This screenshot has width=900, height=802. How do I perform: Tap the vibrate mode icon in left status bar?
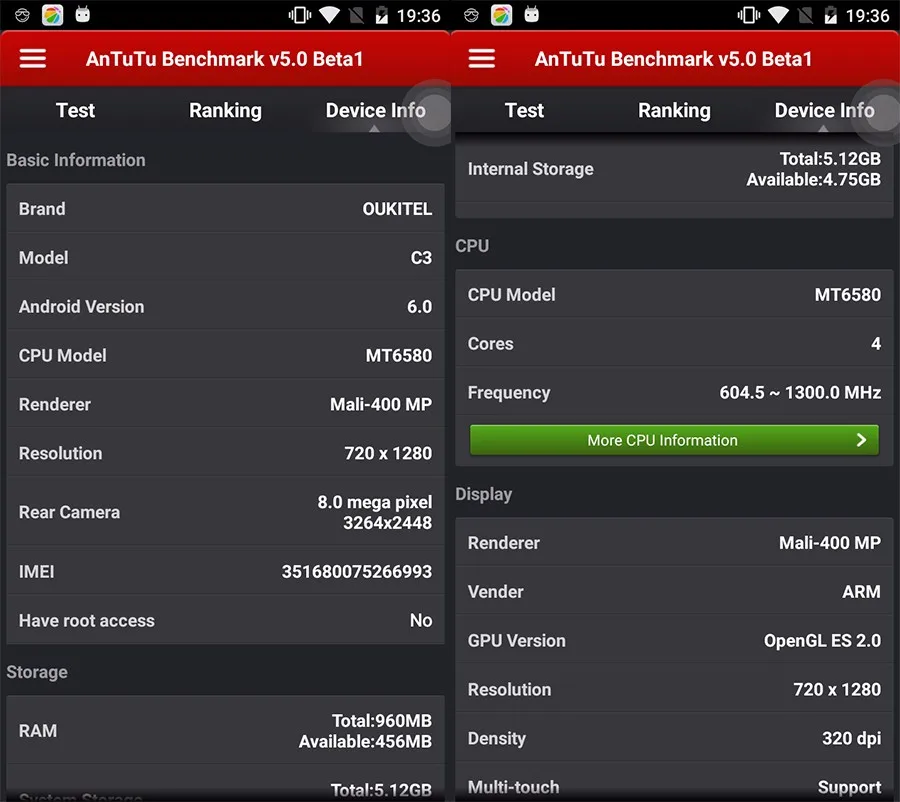300,15
